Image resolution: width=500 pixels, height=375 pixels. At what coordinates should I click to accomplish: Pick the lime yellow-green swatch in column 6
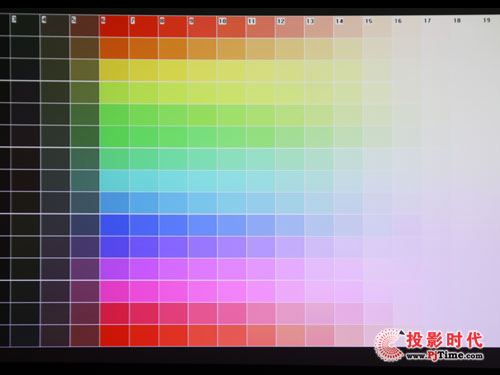click(114, 93)
